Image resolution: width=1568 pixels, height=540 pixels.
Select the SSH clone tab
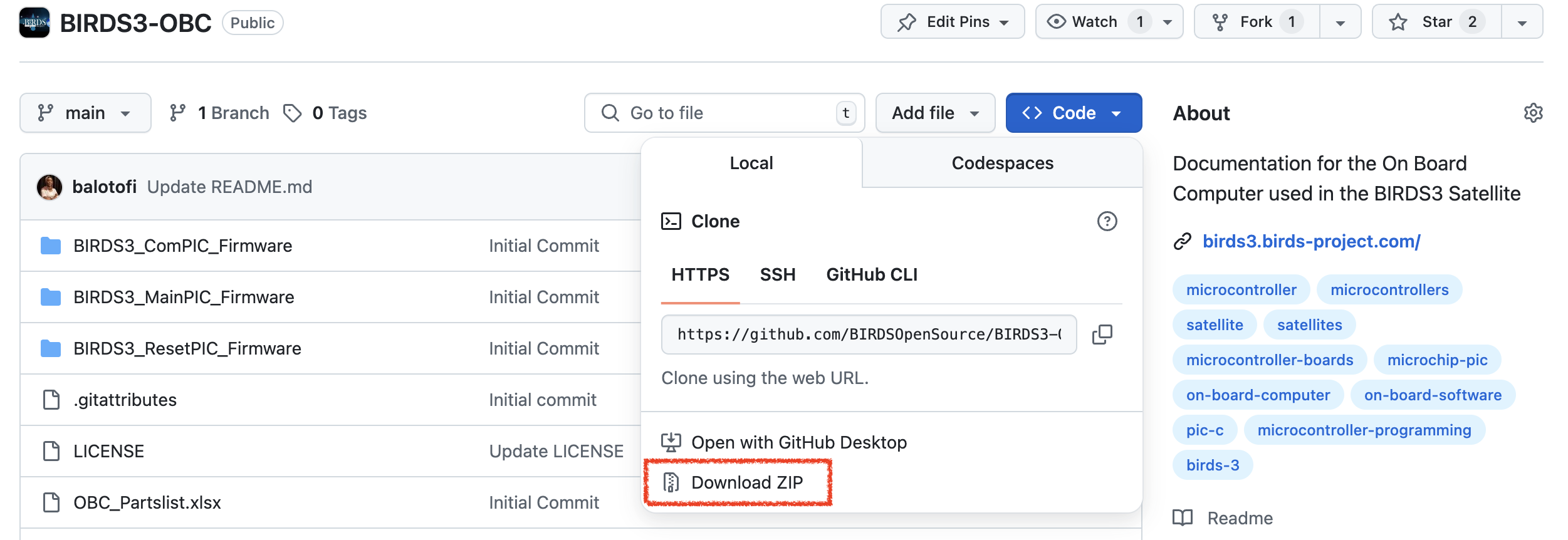(778, 274)
